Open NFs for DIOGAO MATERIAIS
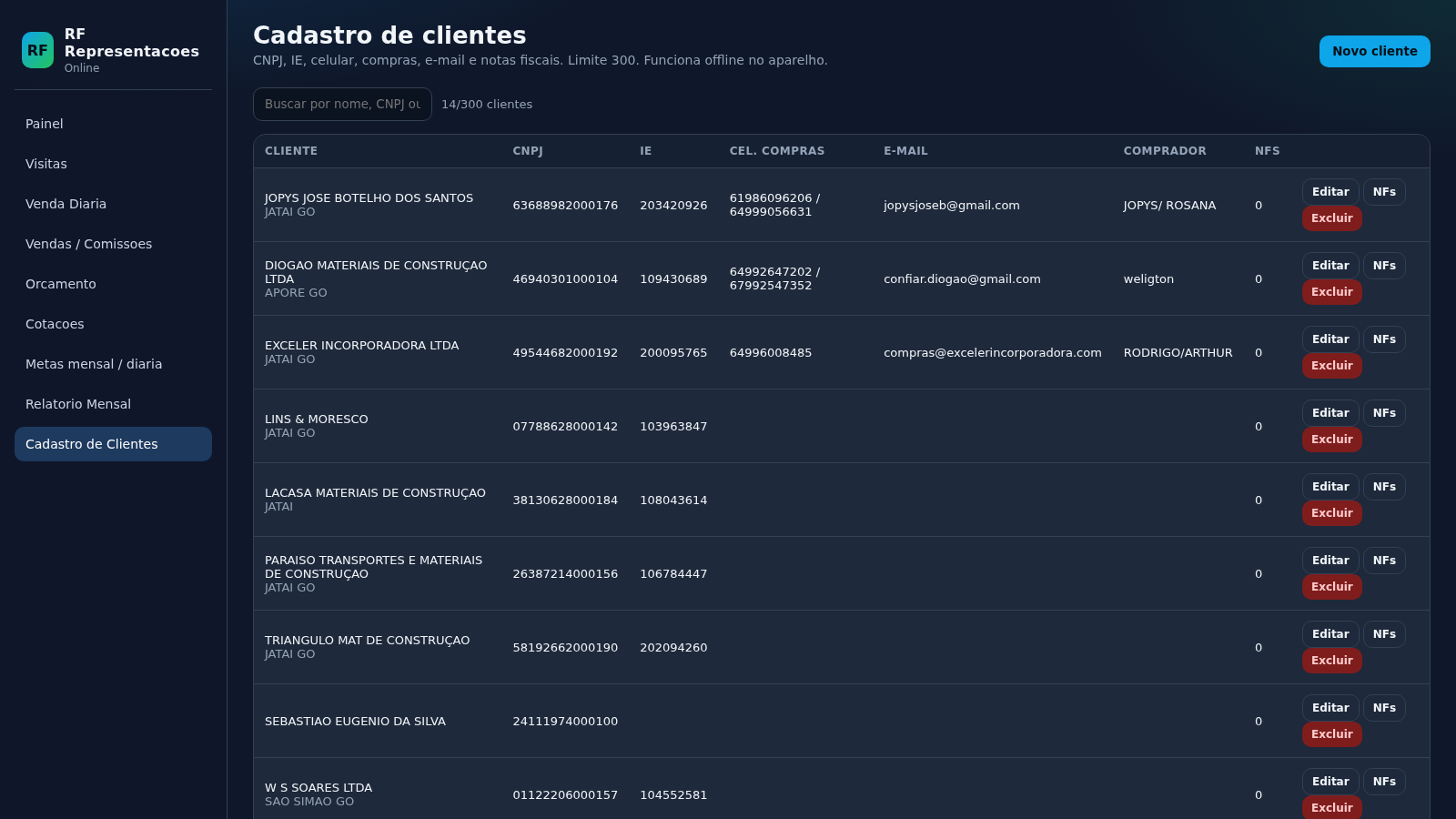This screenshot has width=1456, height=819. click(x=1384, y=266)
